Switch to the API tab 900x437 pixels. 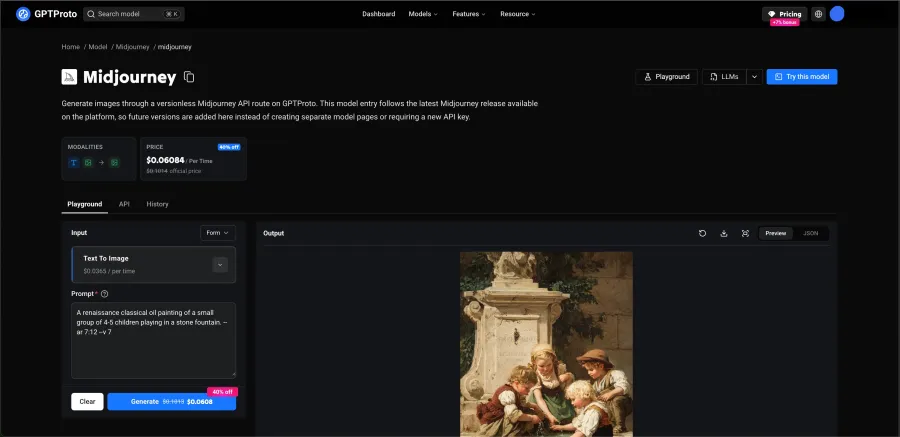point(124,204)
